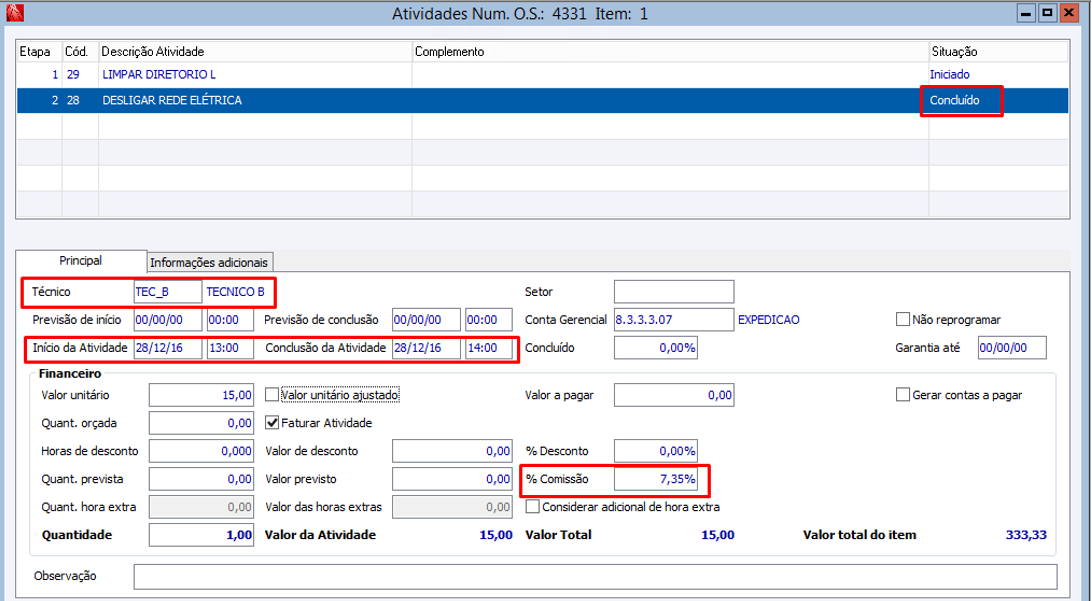Click the Garantia até date field
This screenshot has width=1092, height=601.
click(x=1011, y=348)
